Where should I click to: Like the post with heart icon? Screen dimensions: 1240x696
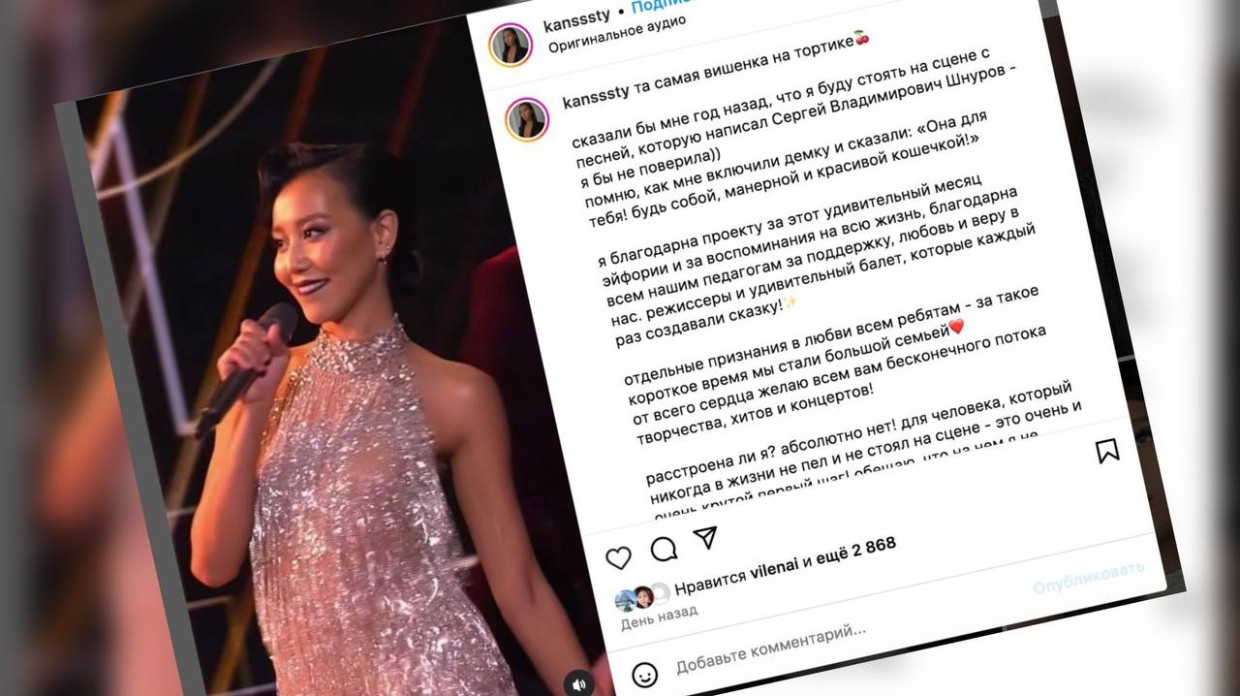click(x=618, y=558)
